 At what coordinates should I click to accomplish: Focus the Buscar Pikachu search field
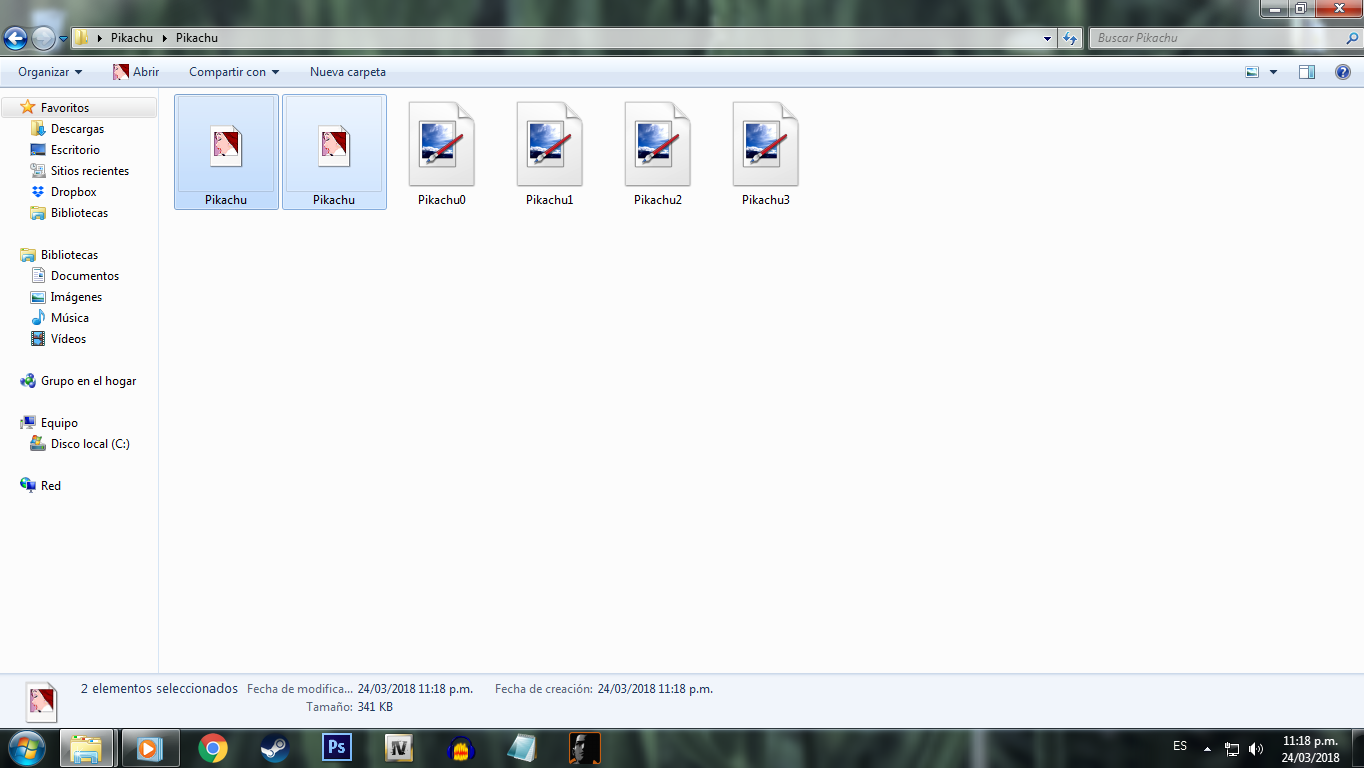(x=1218, y=38)
